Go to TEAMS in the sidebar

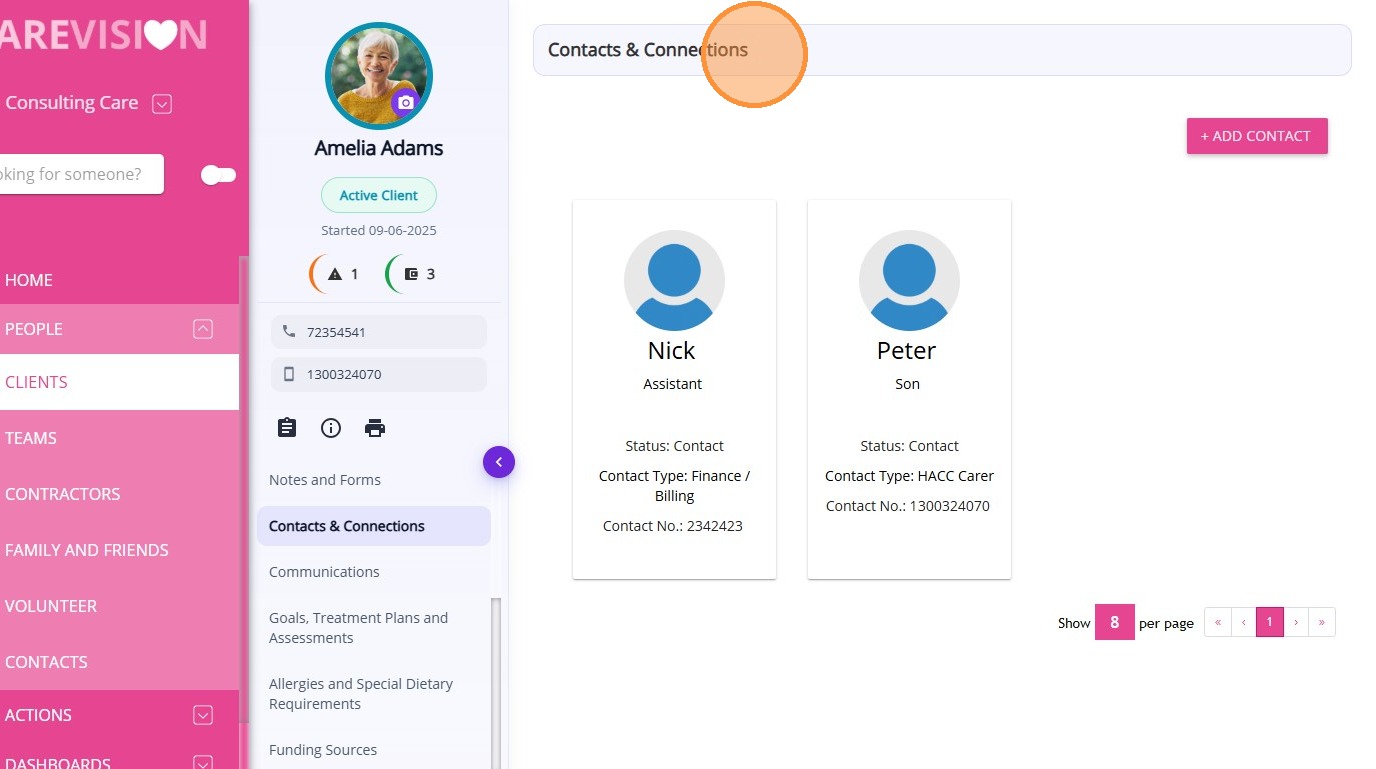(31, 438)
